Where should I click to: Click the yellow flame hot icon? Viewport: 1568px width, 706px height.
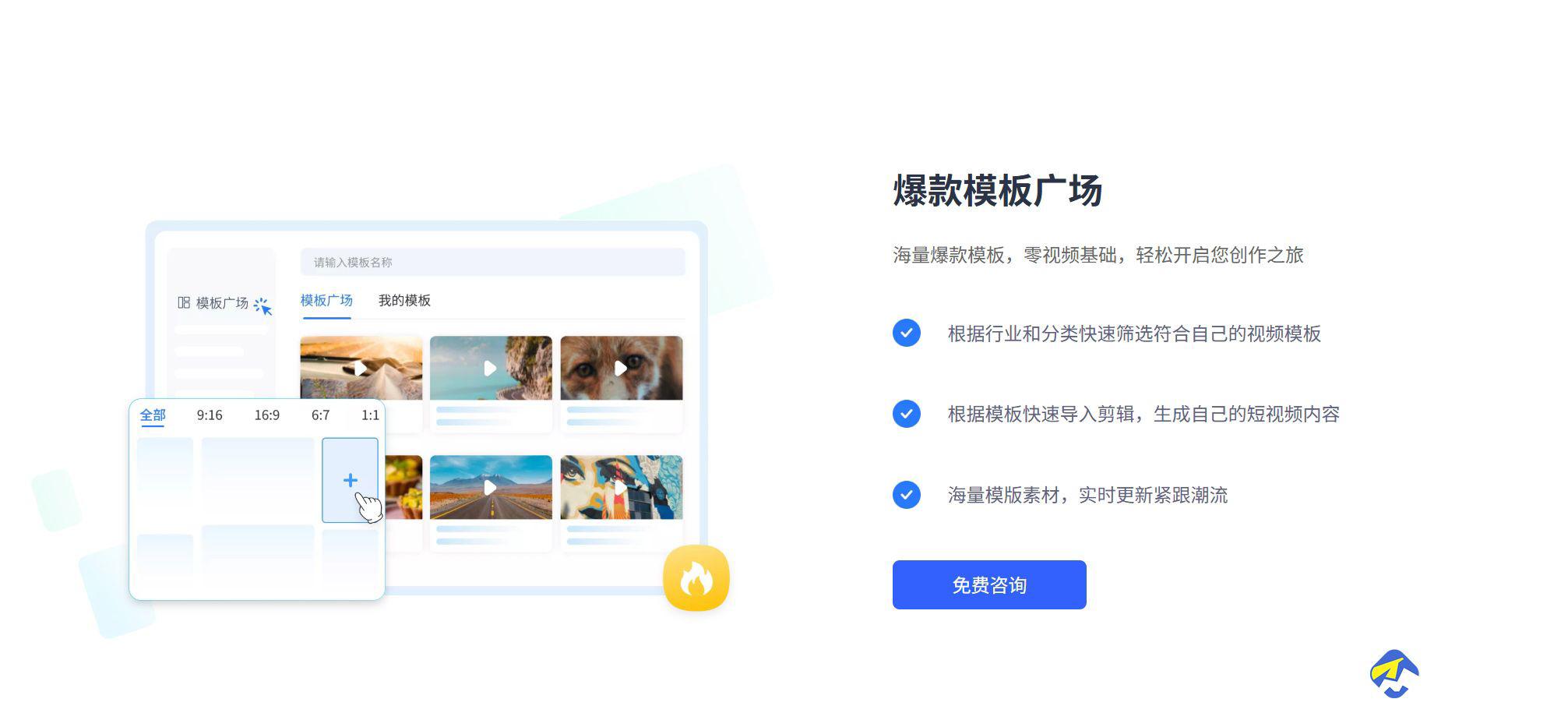[696, 577]
